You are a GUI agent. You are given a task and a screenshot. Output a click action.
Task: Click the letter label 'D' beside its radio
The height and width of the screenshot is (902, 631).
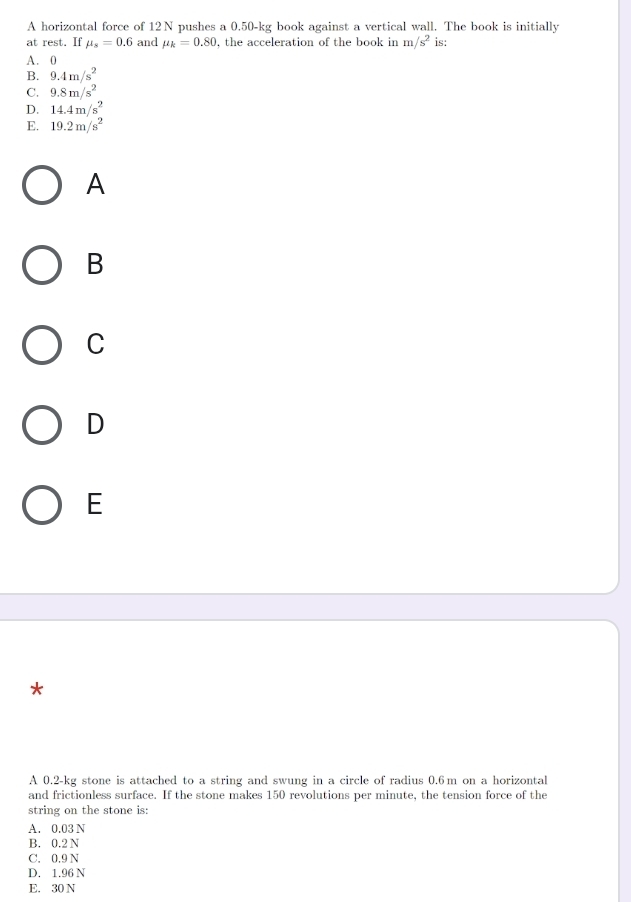coord(95,424)
